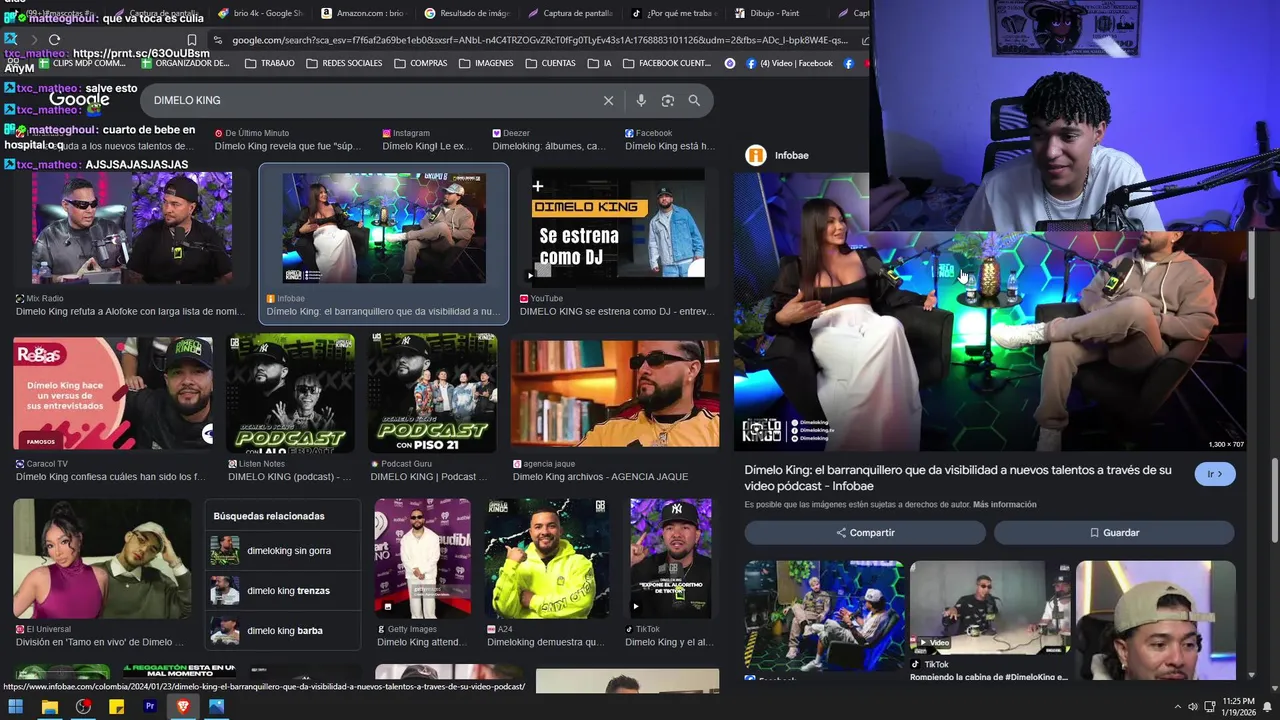
Task: Open Getty Images result thumbnail
Action: click(x=422, y=558)
